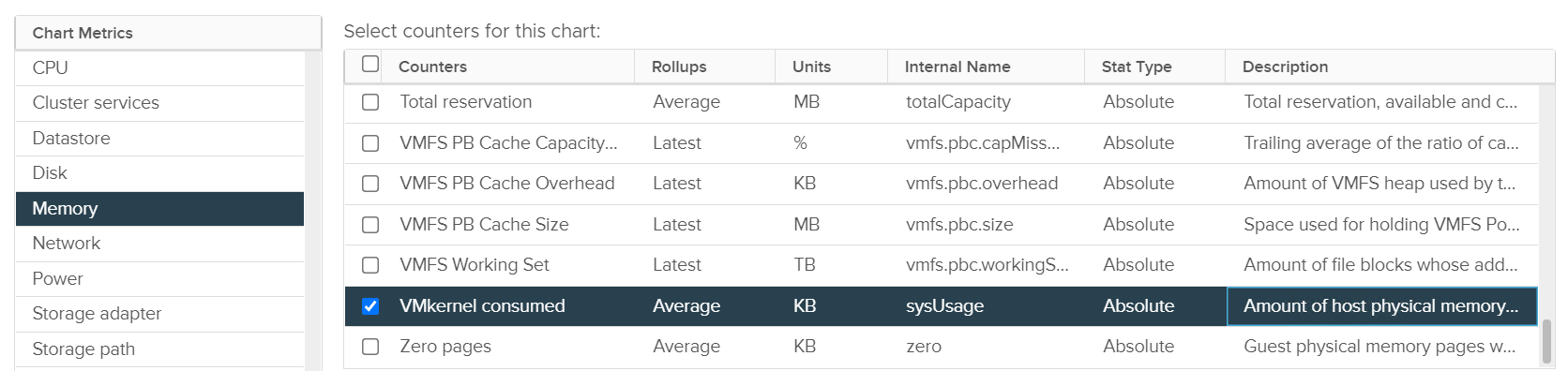Enable VMFS PB Cache Overhead checkbox

(370, 184)
